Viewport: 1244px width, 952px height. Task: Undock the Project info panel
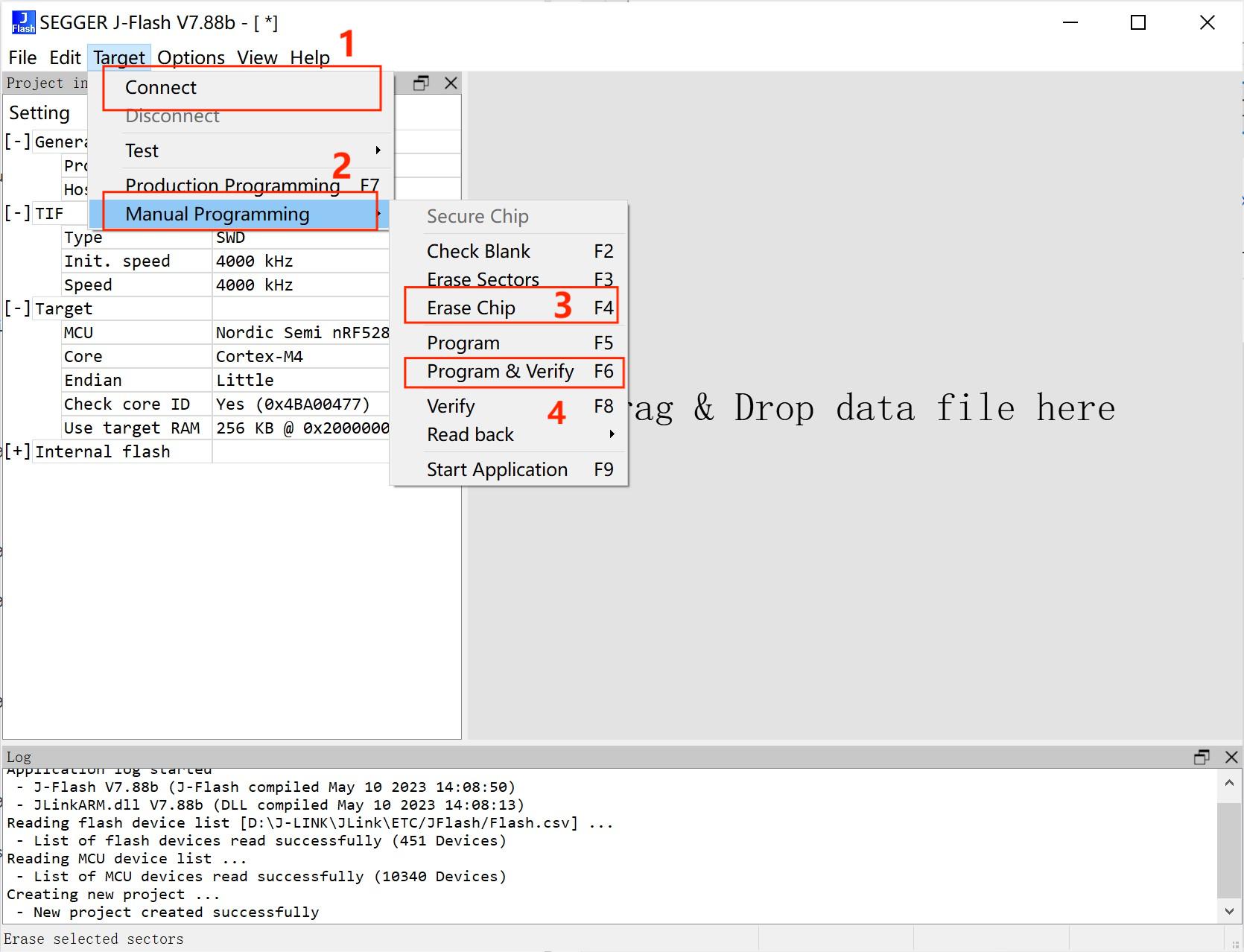point(421,83)
